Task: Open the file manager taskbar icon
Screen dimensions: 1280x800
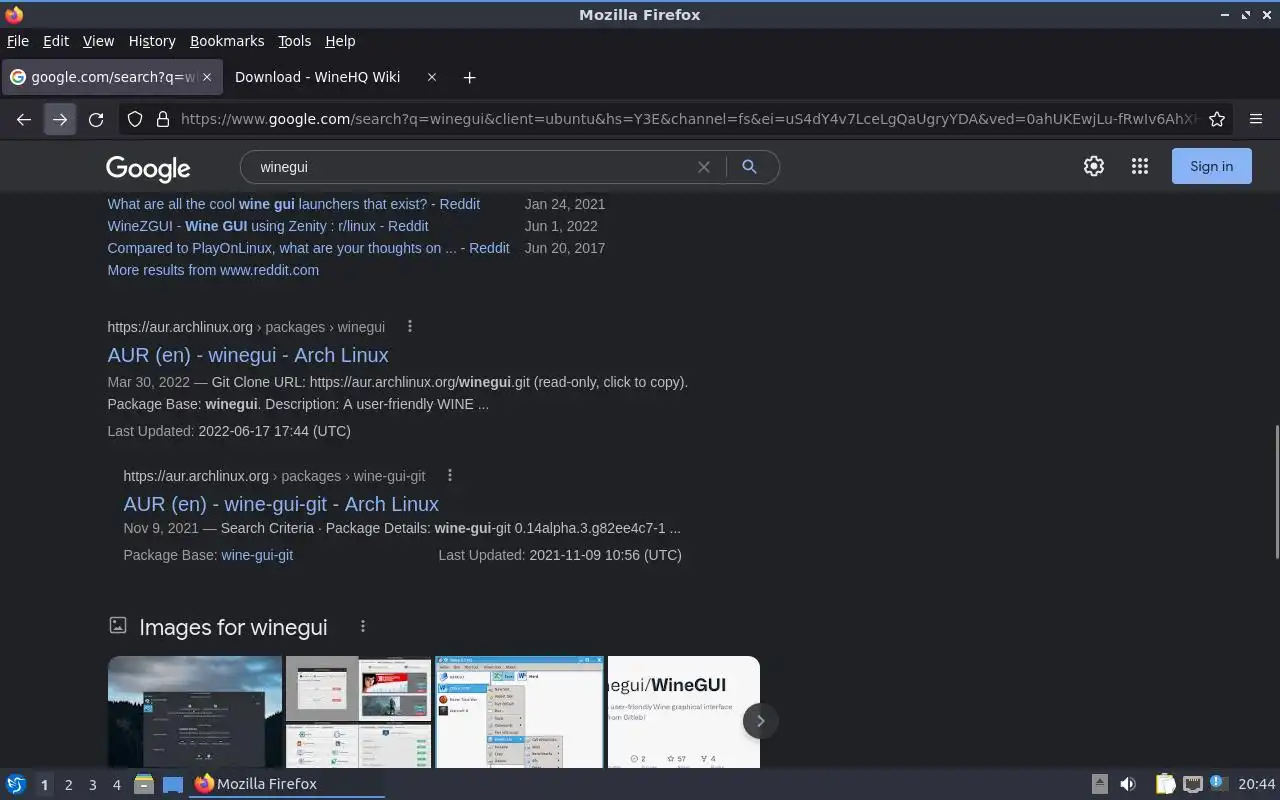Action: [143, 784]
